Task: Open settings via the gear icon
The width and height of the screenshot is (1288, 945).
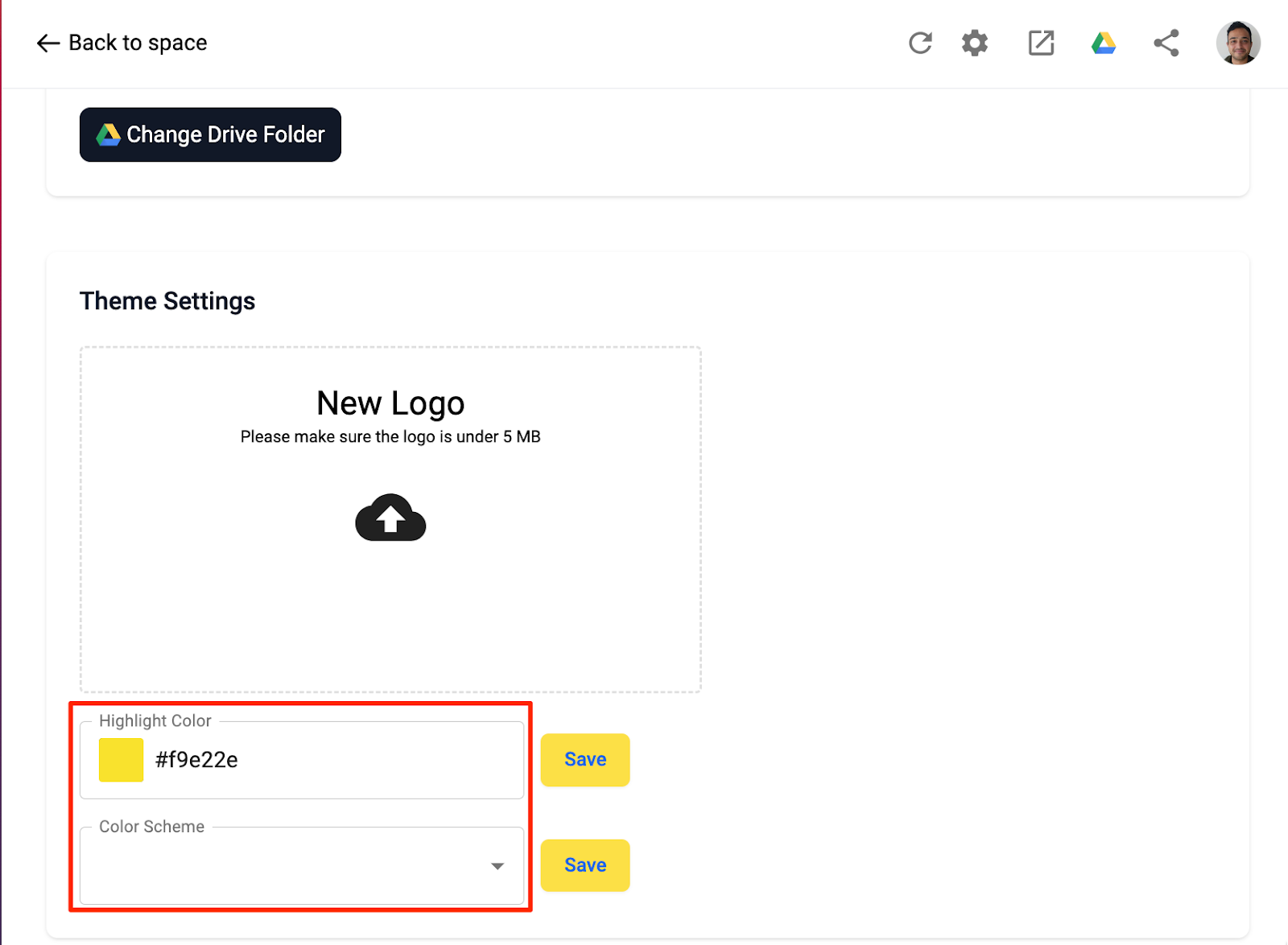Action: pyautogui.click(x=975, y=43)
